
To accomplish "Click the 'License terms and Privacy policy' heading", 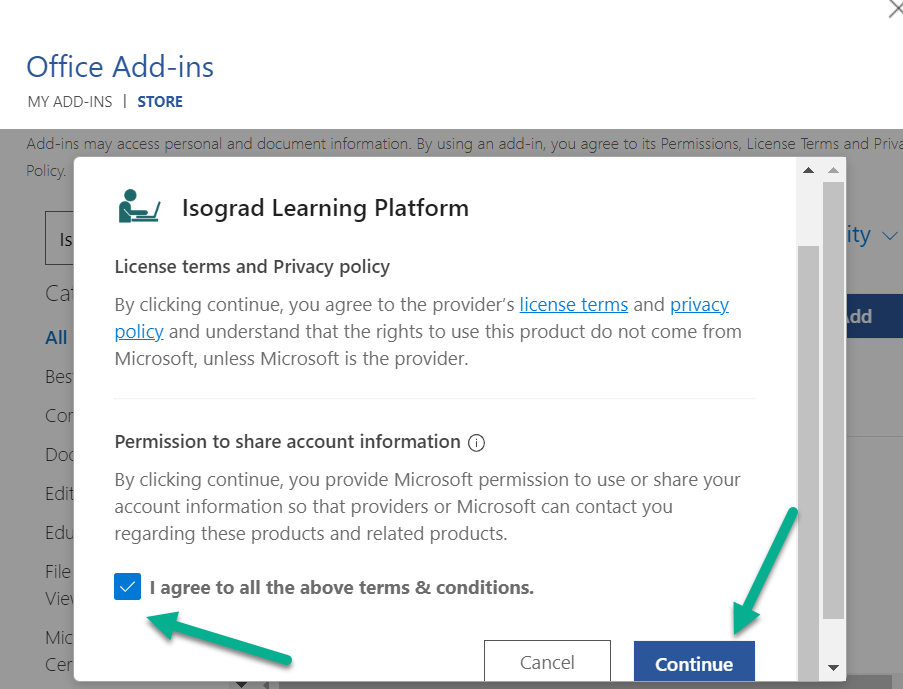I will pos(252,267).
